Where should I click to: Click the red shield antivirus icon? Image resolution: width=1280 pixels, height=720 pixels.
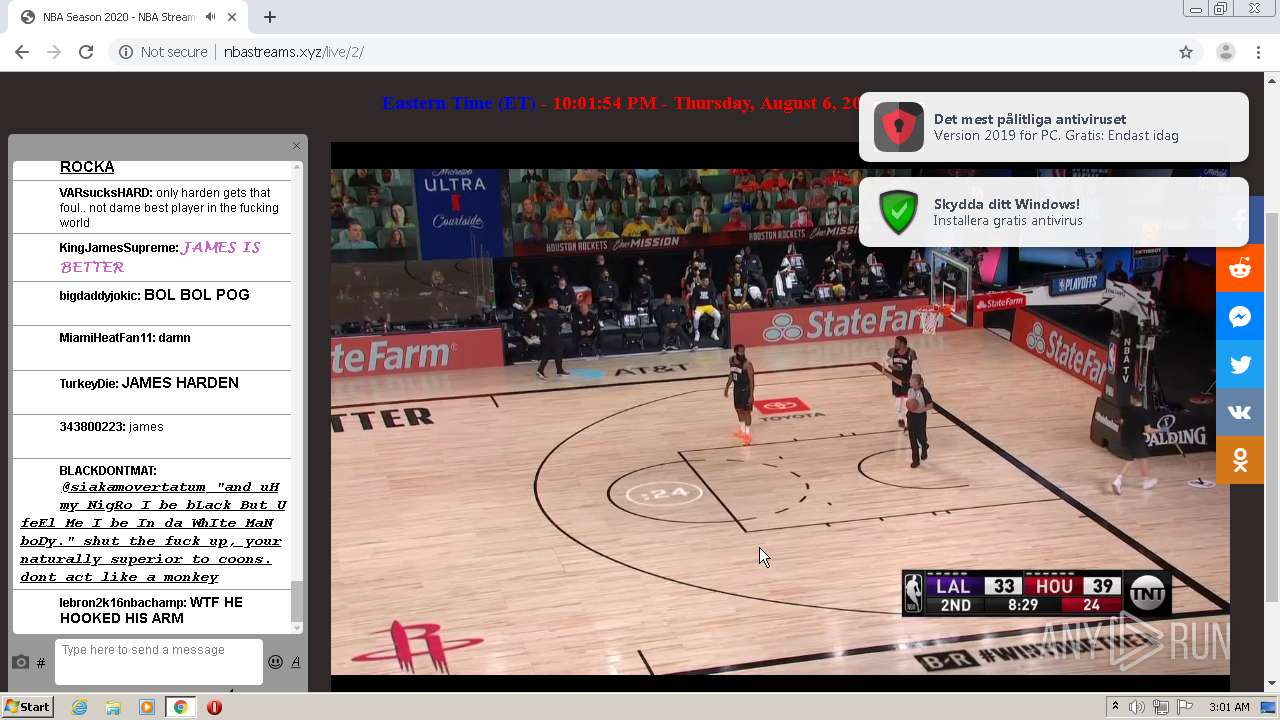click(x=898, y=127)
